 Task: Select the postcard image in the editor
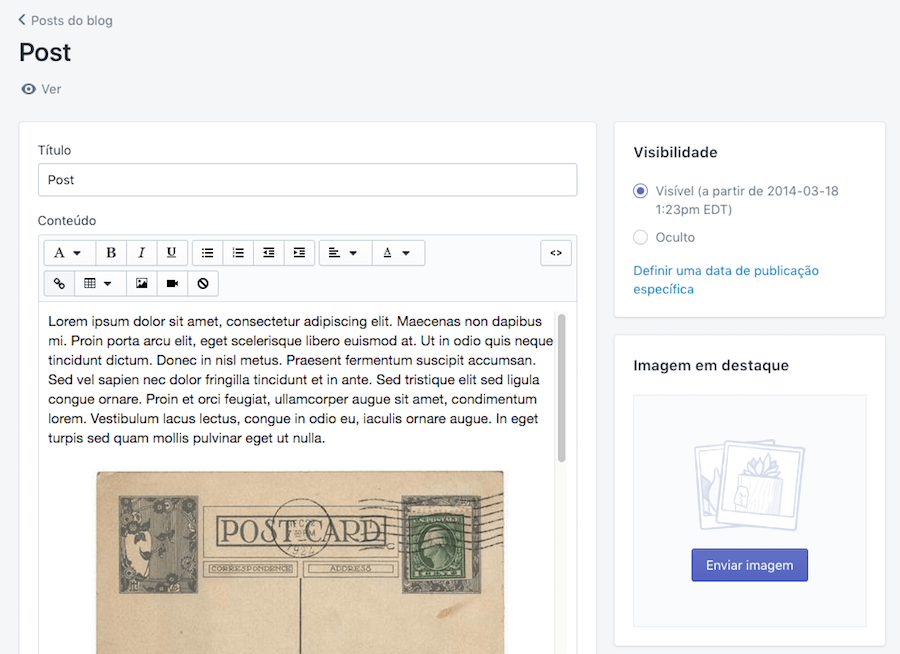[300, 563]
